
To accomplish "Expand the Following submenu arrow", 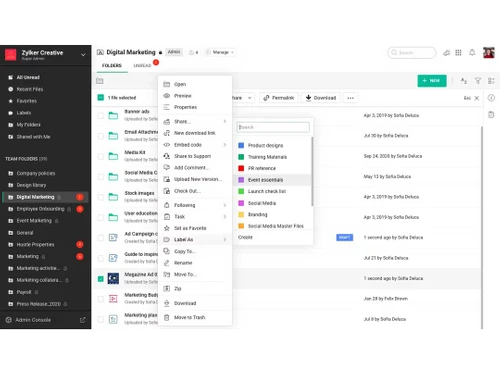I will [225, 205].
